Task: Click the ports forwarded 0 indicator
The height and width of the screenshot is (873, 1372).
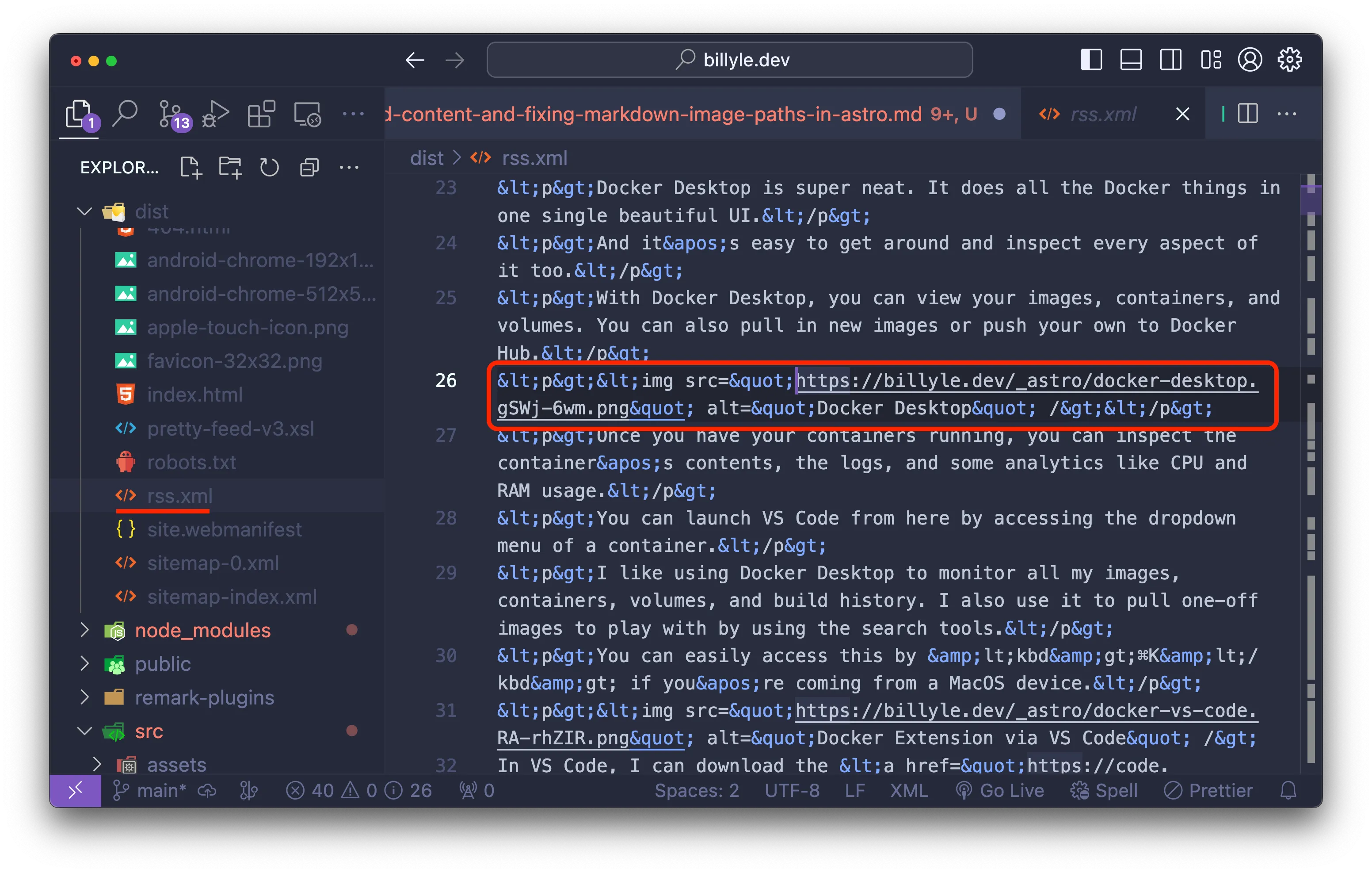Action: coord(476,790)
